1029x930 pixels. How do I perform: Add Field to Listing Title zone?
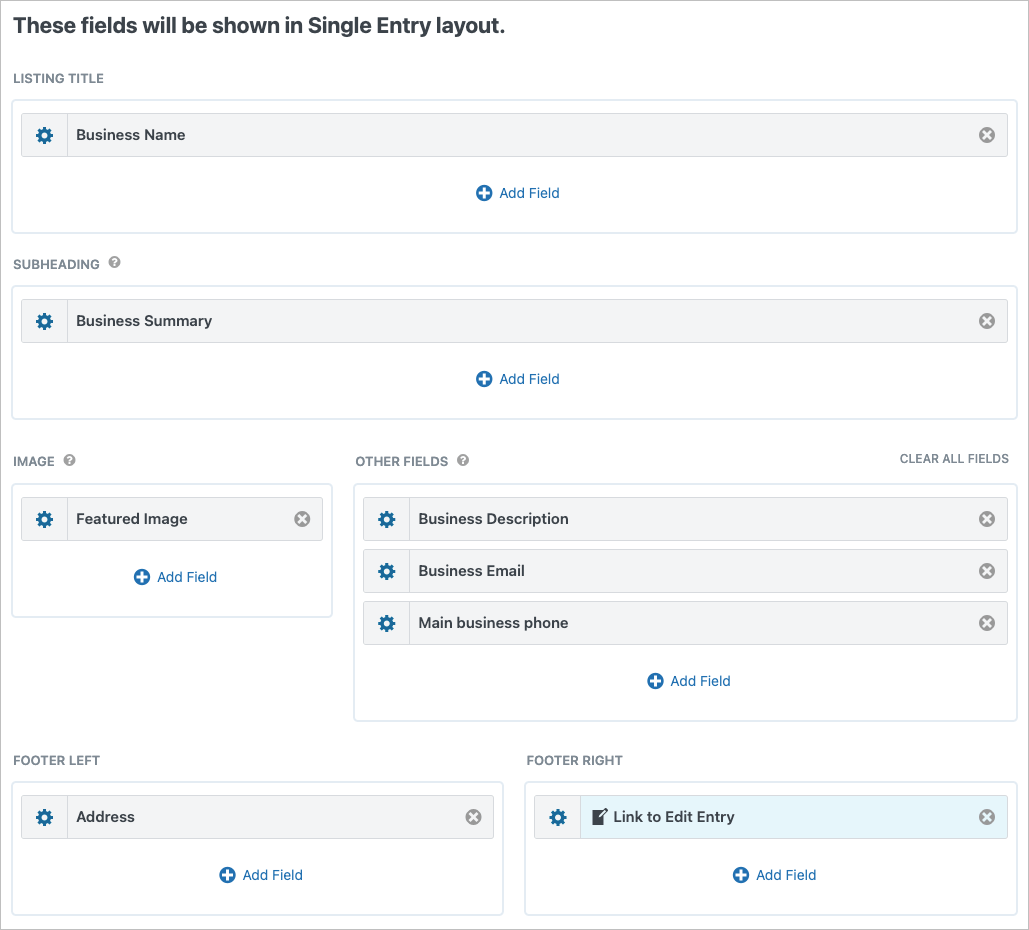pyautogui.click(x=518, y=193)
